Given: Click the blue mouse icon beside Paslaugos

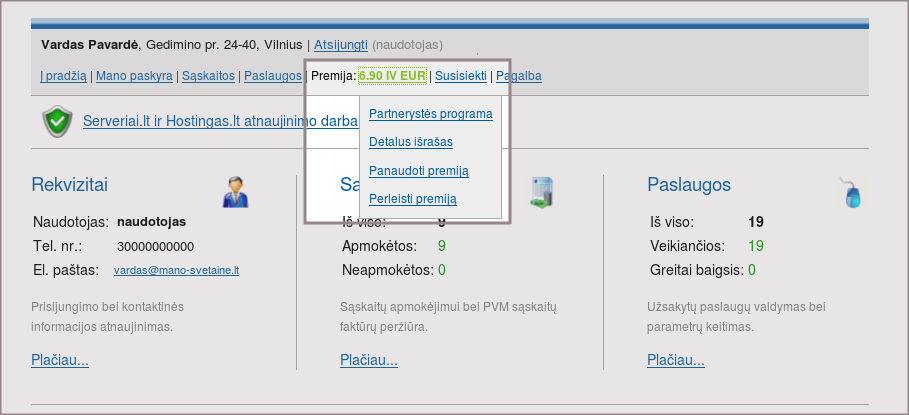Looking at the screenshot, I should point(852,192).
